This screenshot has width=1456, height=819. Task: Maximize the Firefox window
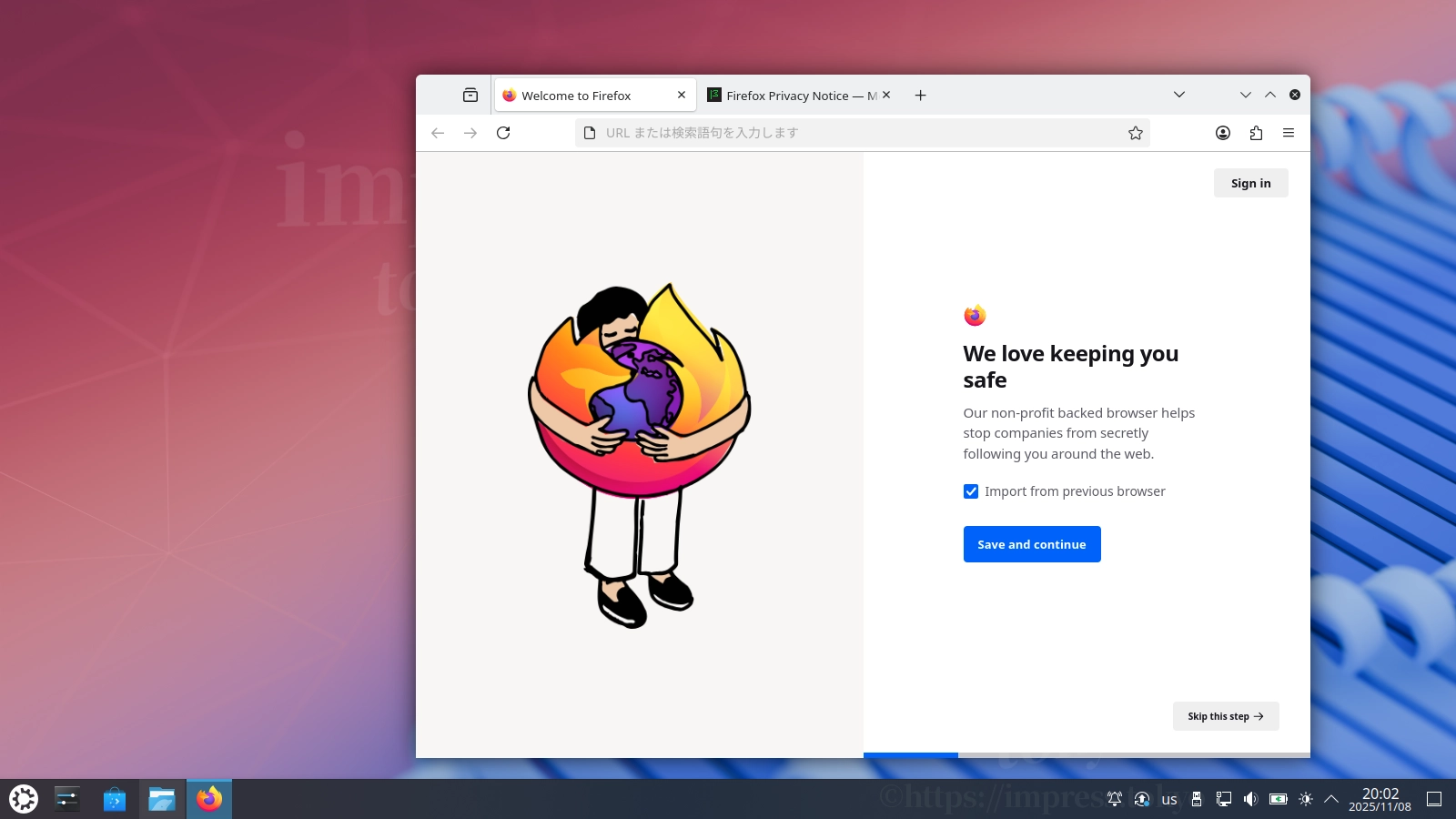(x=1270, y=95)
